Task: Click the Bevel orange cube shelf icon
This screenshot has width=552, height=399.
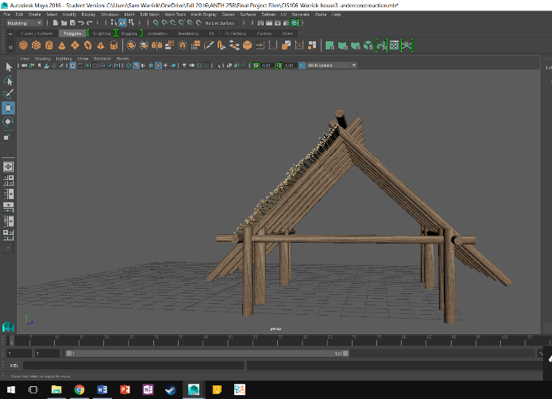Action: pos(247,45)
